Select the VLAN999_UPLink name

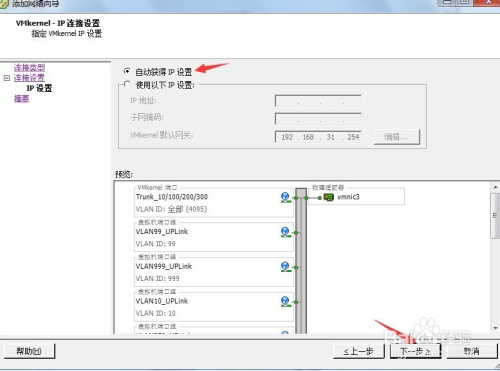pyautogui.click(x=164, y=266)
